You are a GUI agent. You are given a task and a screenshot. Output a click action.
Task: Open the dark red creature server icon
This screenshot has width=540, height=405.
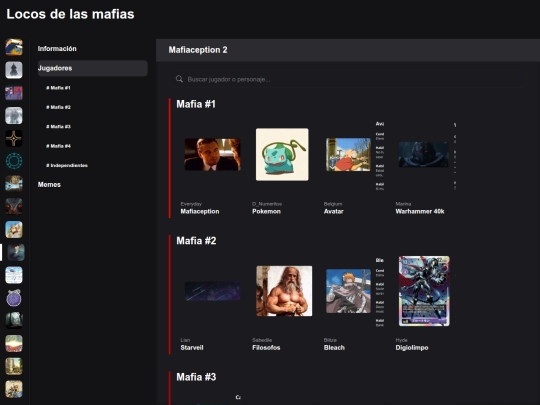tap(14, 207)
